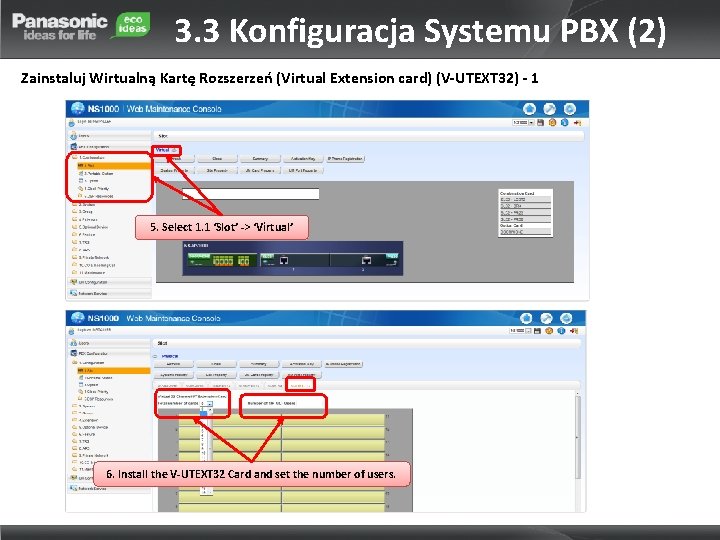This screenshot has height=540, width=720.
Task: Expand Private Network folder in upper console tree
Action: pos(91,258)
